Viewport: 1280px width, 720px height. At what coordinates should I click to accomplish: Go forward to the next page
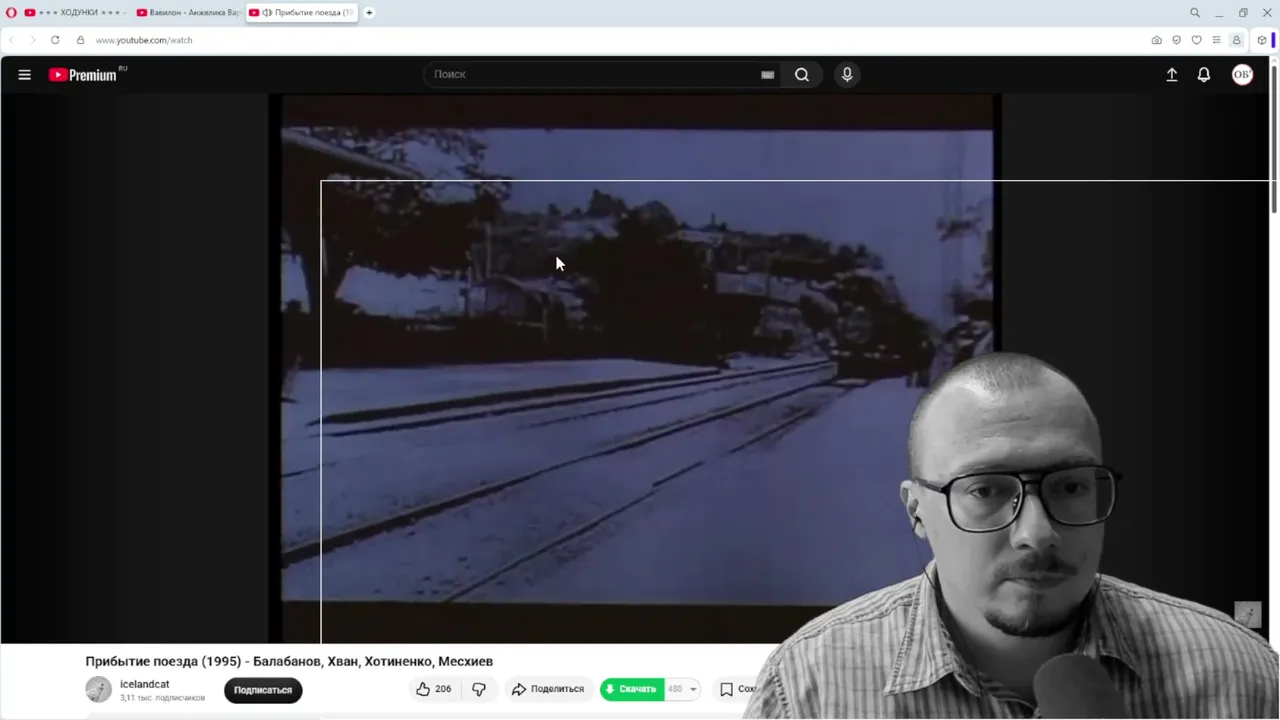coord(32,40)
